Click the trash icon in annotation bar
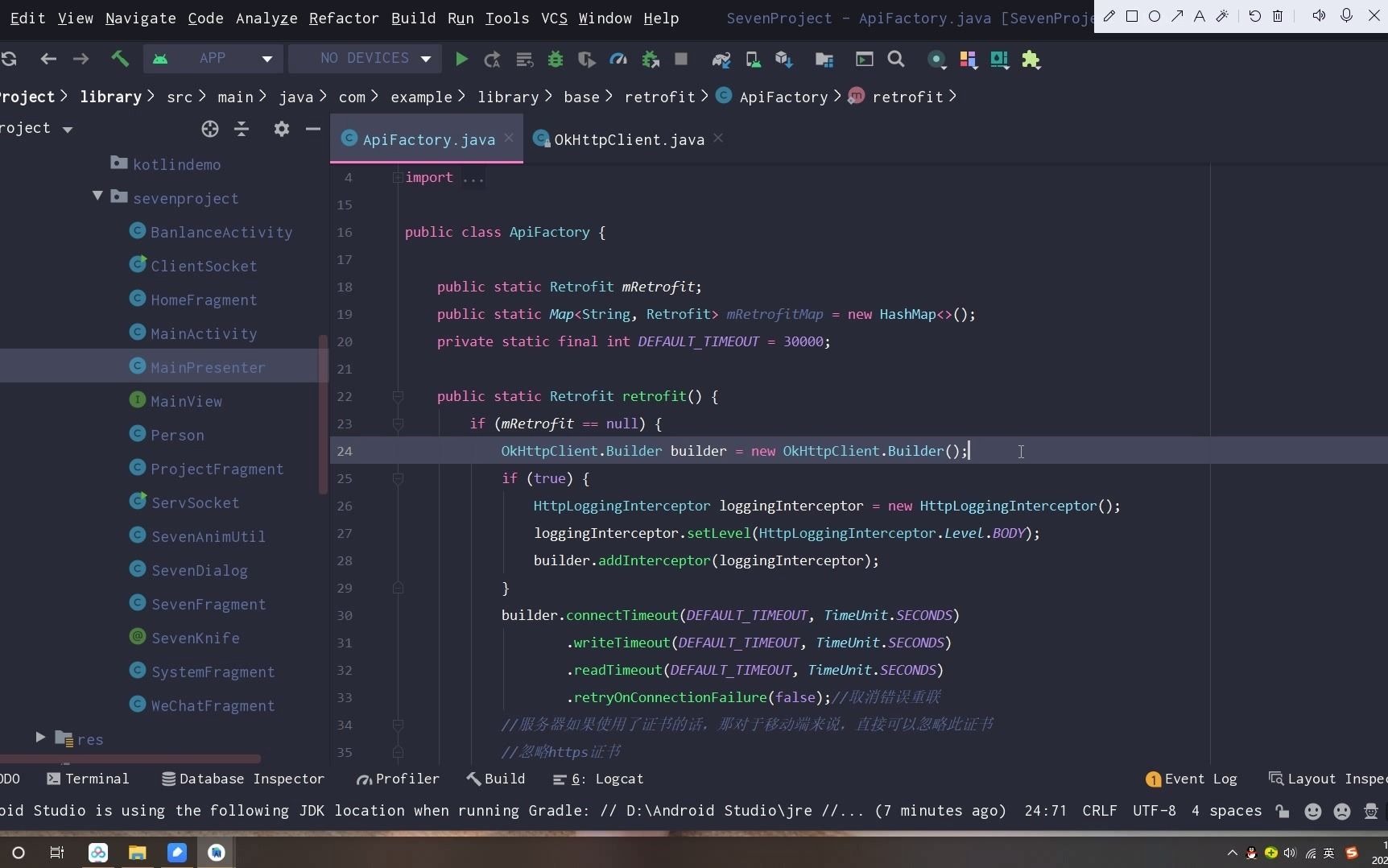The width and height of the screenshot is (1388, 868). point(1278,16)
